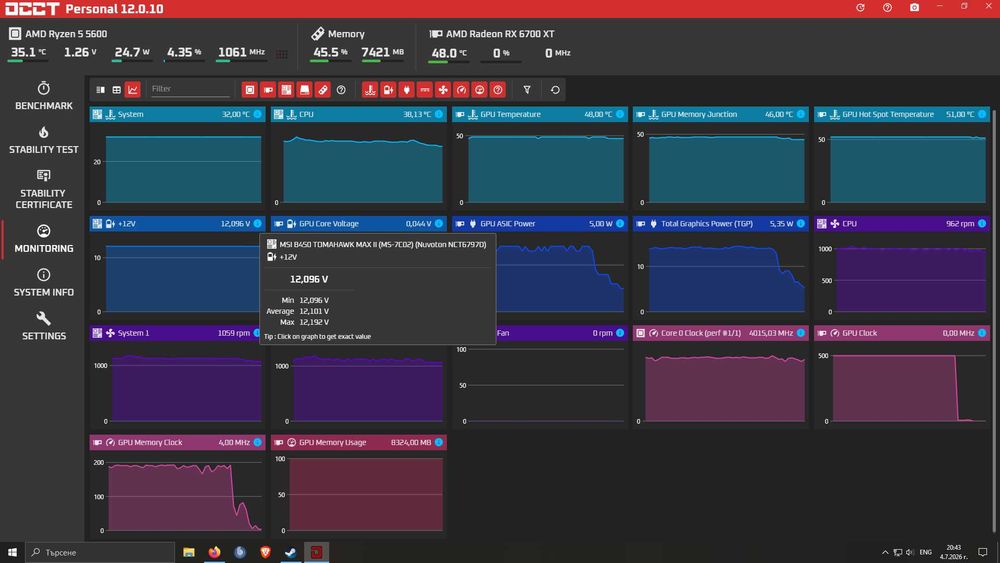
Task: Open info for GPU Memory Usage card
Action: (x=439, y=442)
